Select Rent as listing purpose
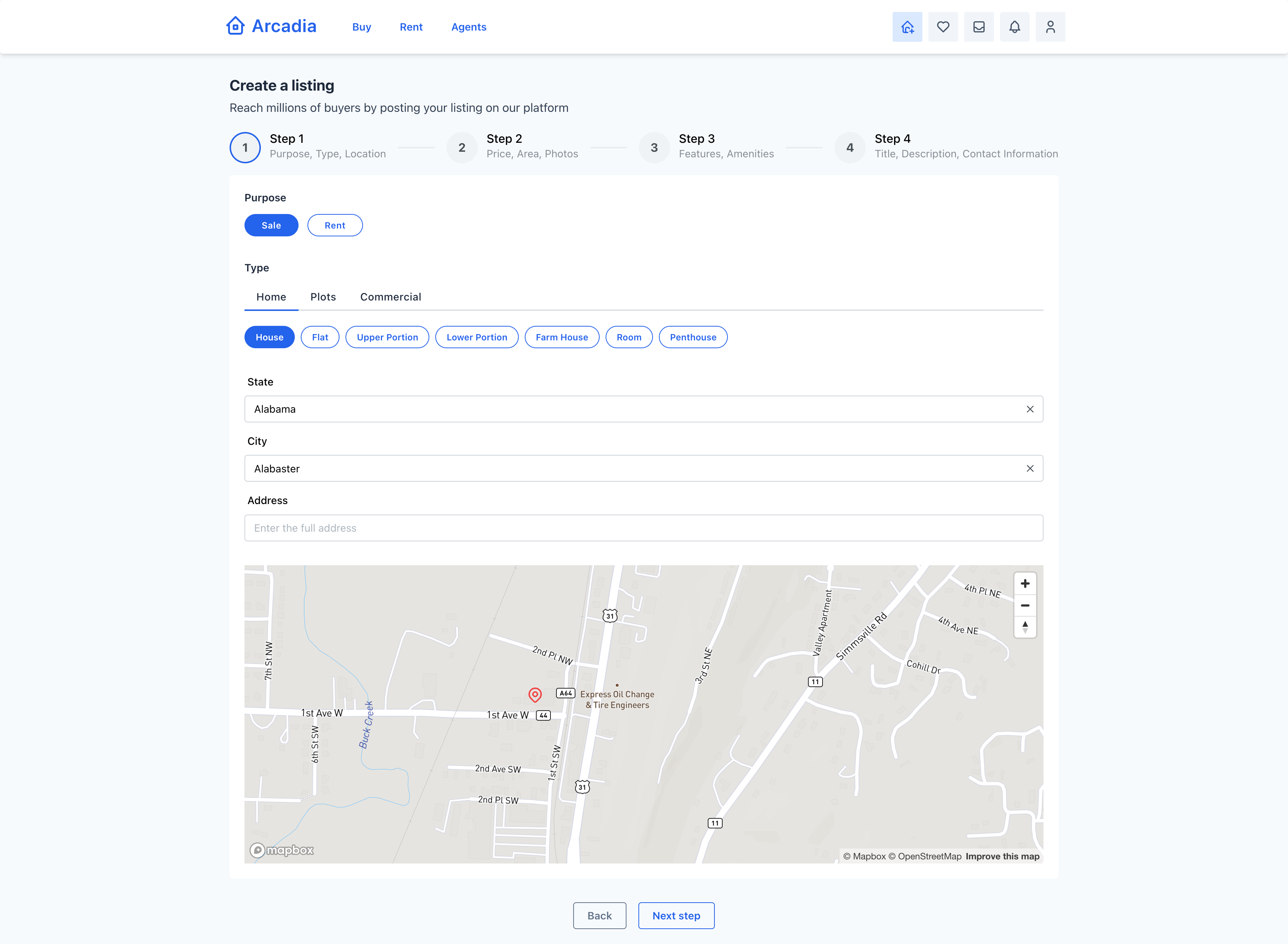This screenshot has width=1288, height=944. 335,225
